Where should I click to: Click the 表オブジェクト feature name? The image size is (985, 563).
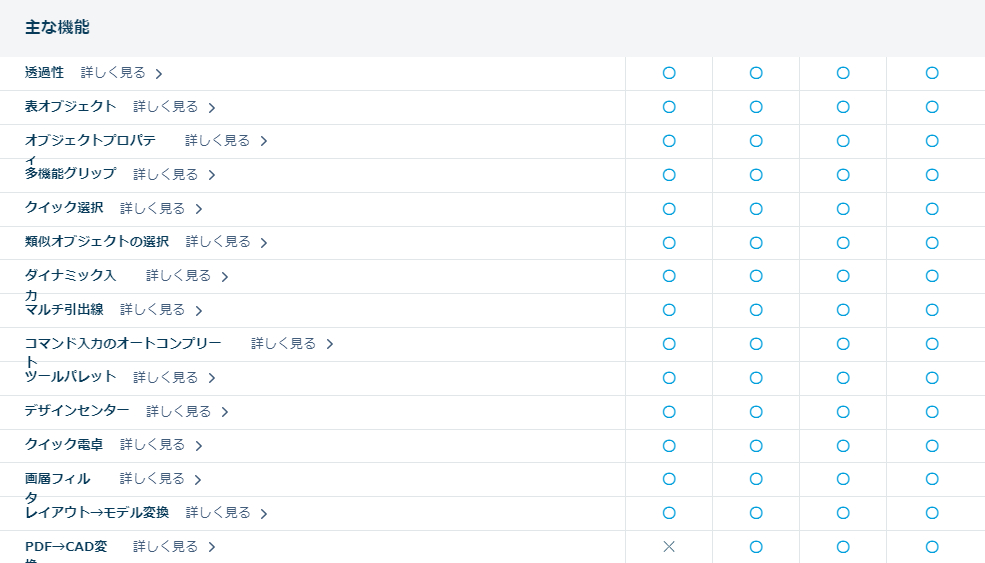70,106
